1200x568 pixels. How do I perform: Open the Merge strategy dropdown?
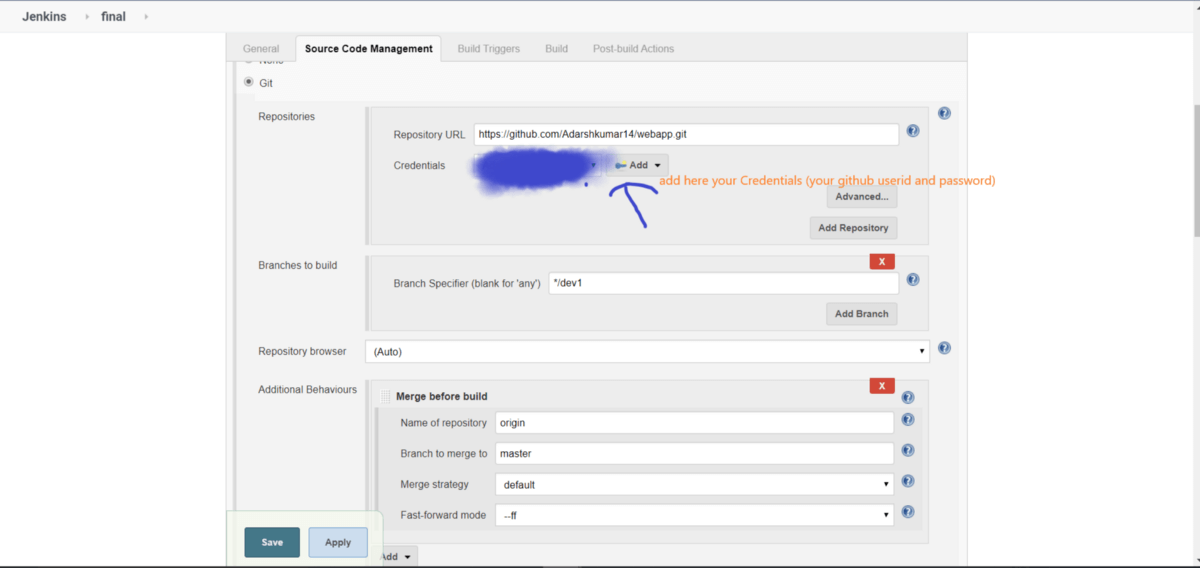pyautogui.click(x=694, y=484)
